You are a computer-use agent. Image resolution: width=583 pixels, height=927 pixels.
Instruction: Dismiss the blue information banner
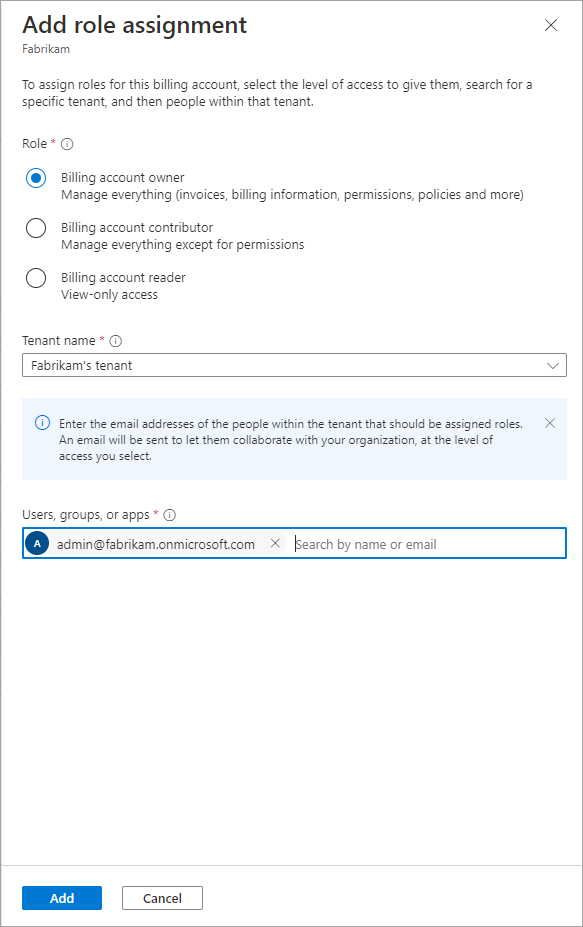pos(550,423)
